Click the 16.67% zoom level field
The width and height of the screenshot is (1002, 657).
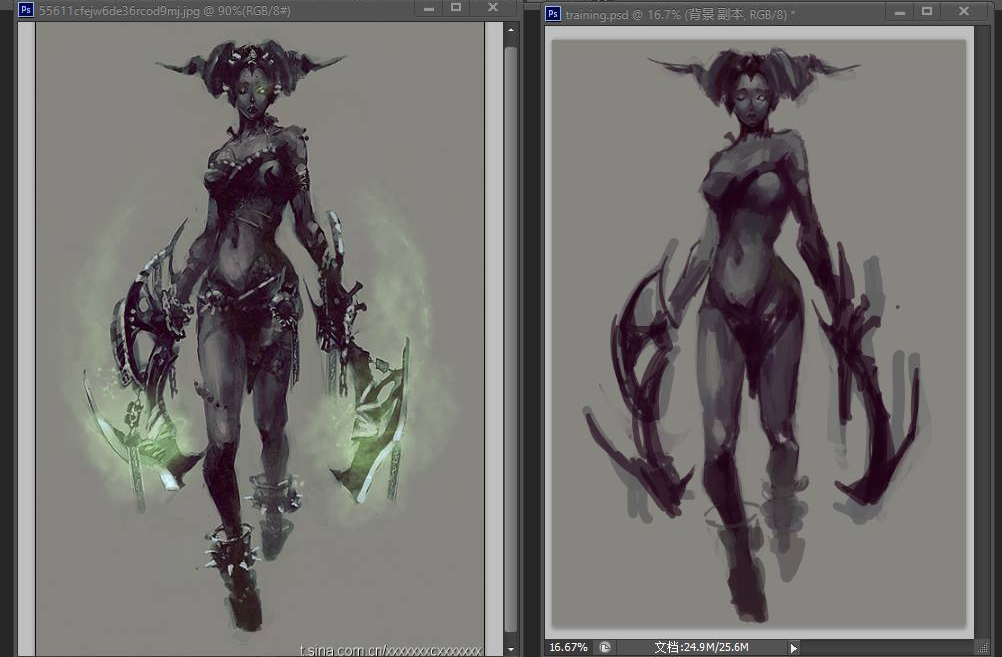pyautogui.click(x=568, y=647)
